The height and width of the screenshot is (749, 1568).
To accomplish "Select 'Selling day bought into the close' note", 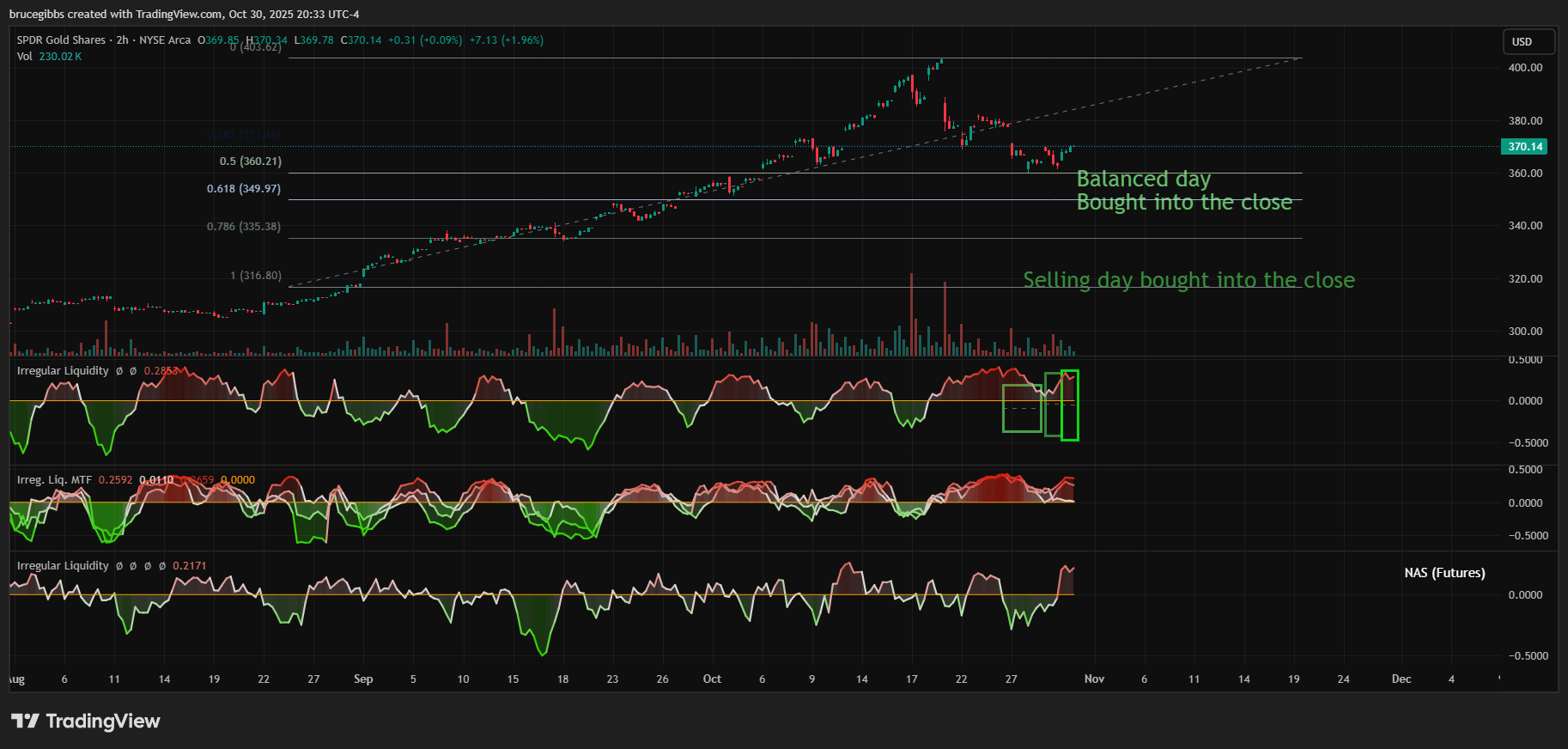I will (x=1188, y=280).
